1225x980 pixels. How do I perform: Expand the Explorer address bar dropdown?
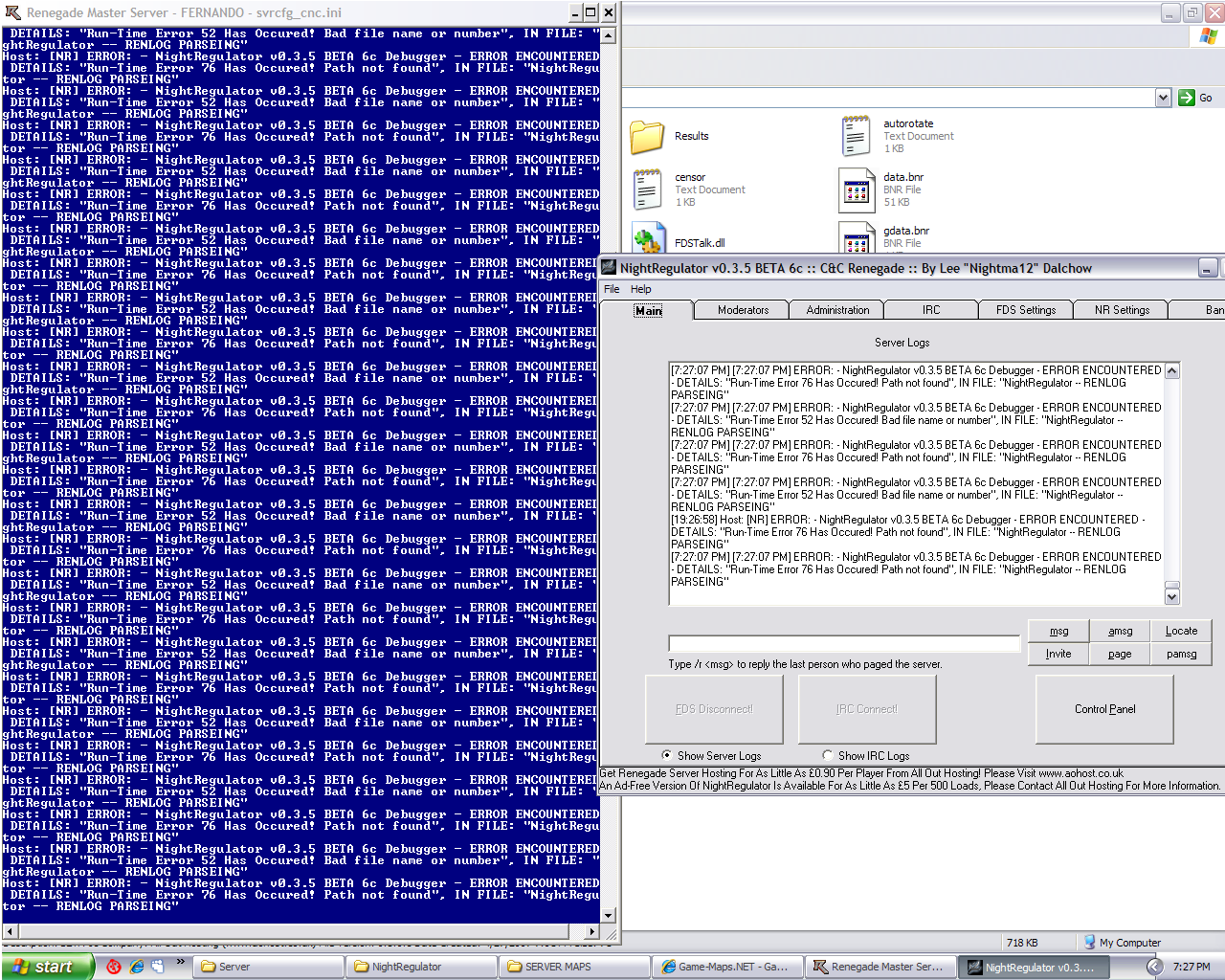pyautogui.click(x=1163, y=98)
